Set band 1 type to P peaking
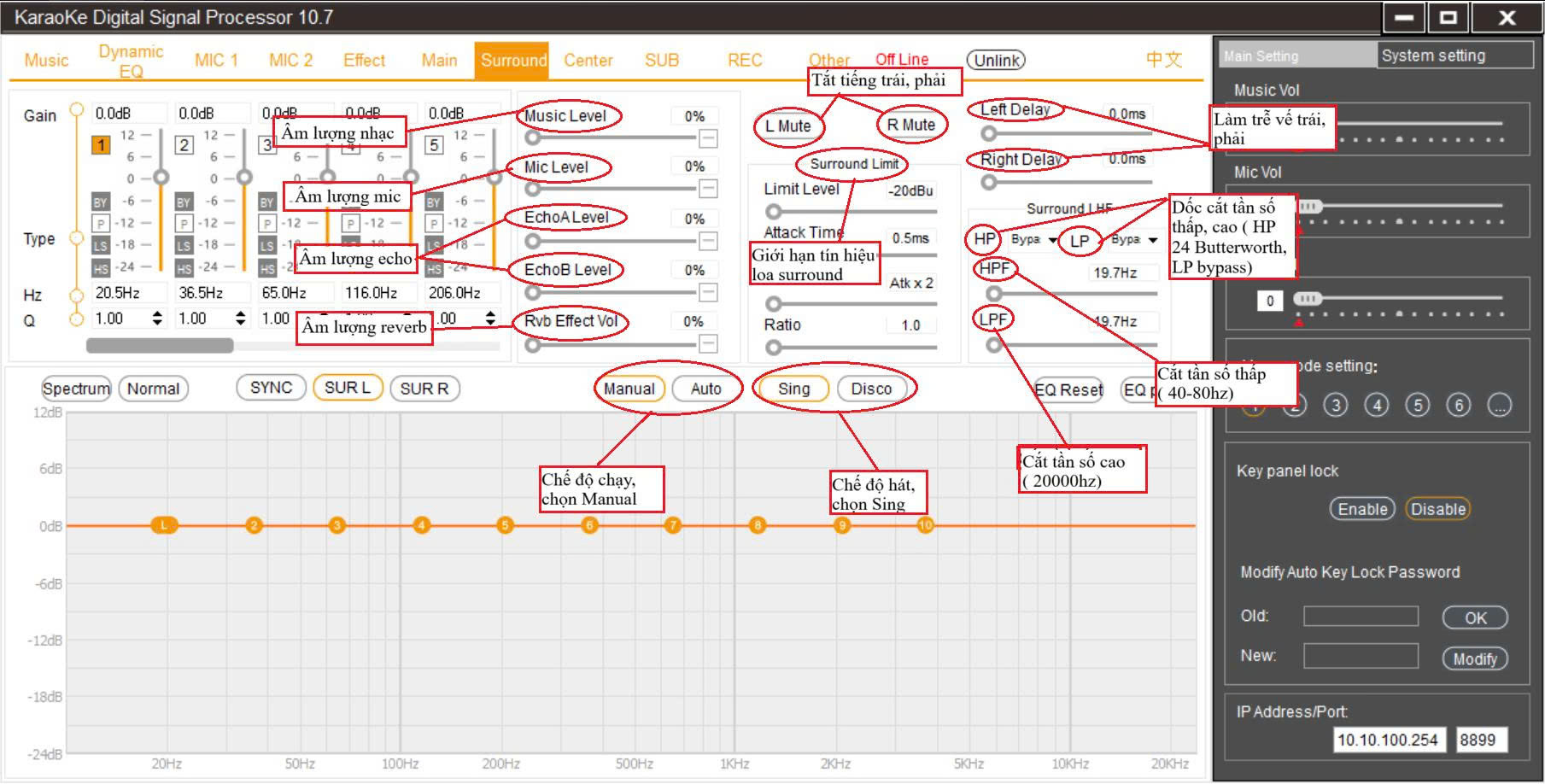This screenshot has height=784, width=1545. tap(101, 224)
